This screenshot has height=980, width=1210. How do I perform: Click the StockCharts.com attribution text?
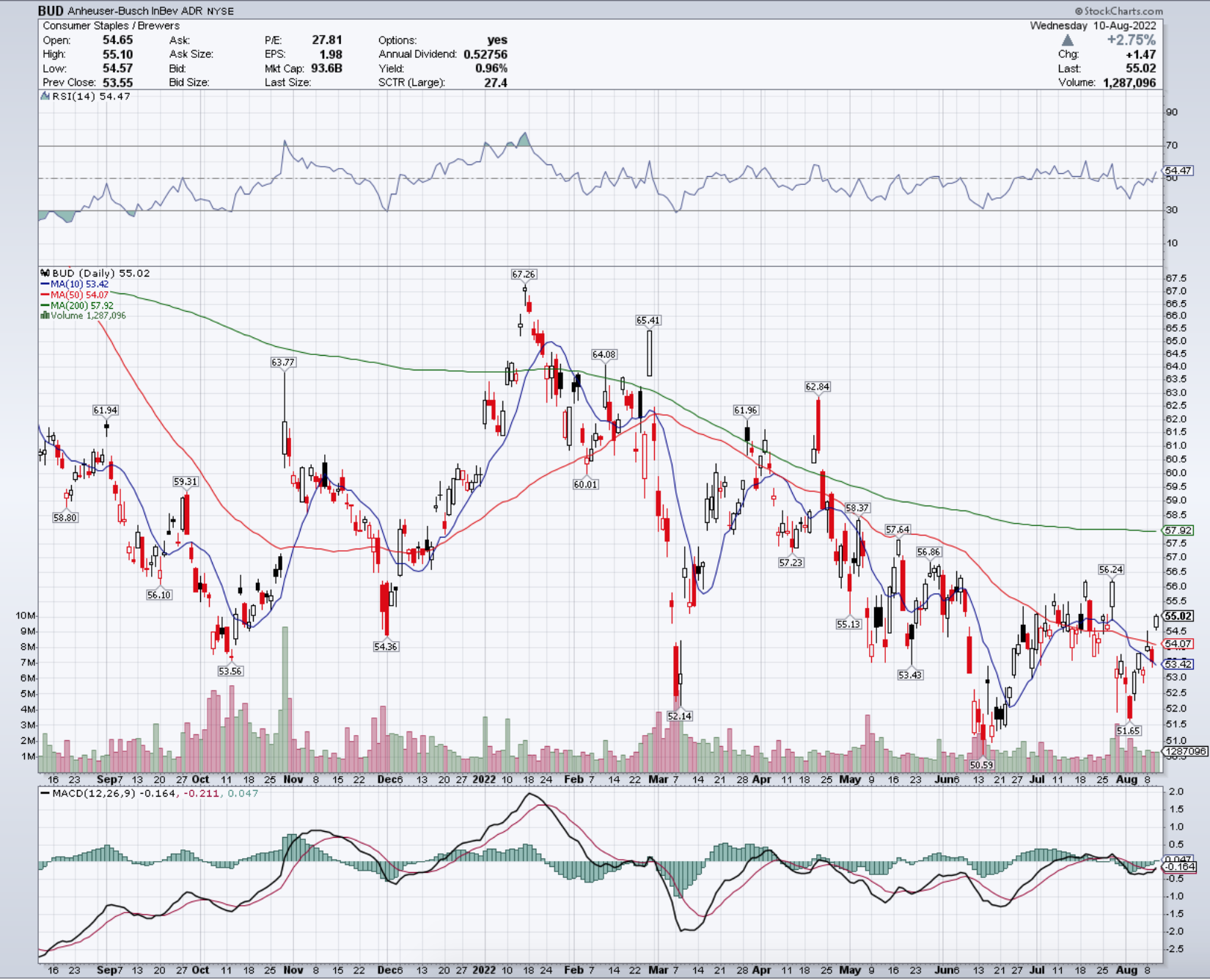click(x=1118, y=11)
